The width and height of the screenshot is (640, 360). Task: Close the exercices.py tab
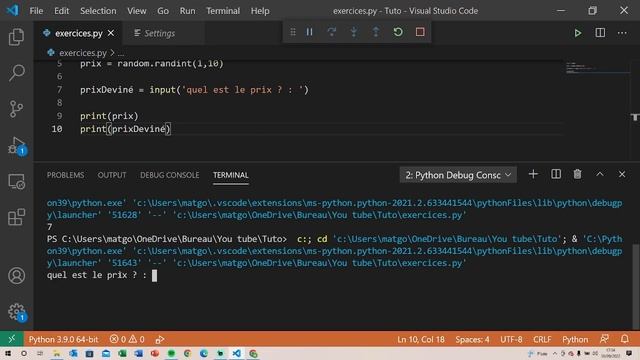(111, 33)
